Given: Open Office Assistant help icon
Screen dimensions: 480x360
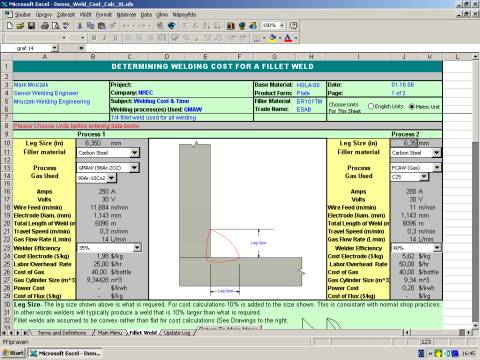Looking at the screenshot, I should tap(293, 26).
